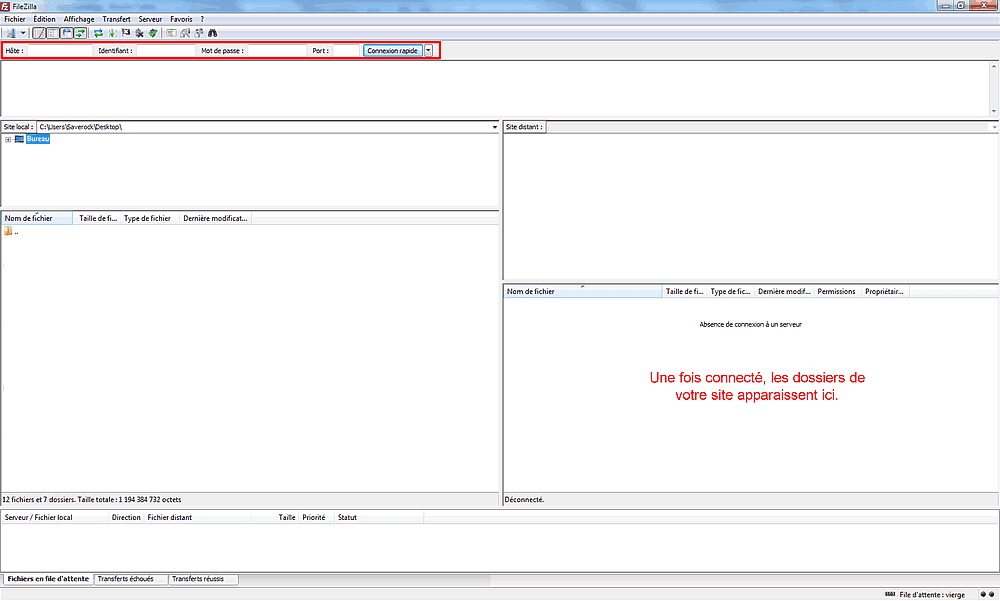This screenshot has width=1000, height=601.
Task: Open the Serveur menu
Action: (x=150, y=19)
